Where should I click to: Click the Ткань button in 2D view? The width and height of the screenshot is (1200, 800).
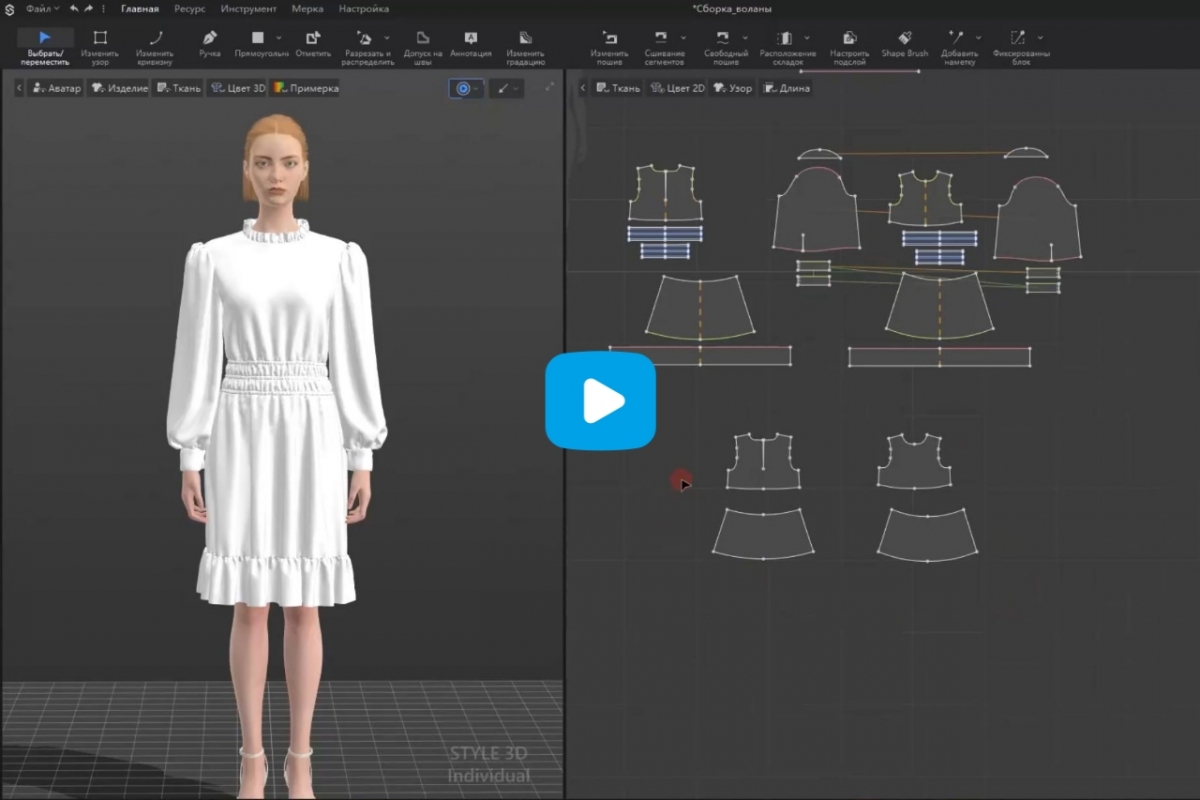point(617,88)
